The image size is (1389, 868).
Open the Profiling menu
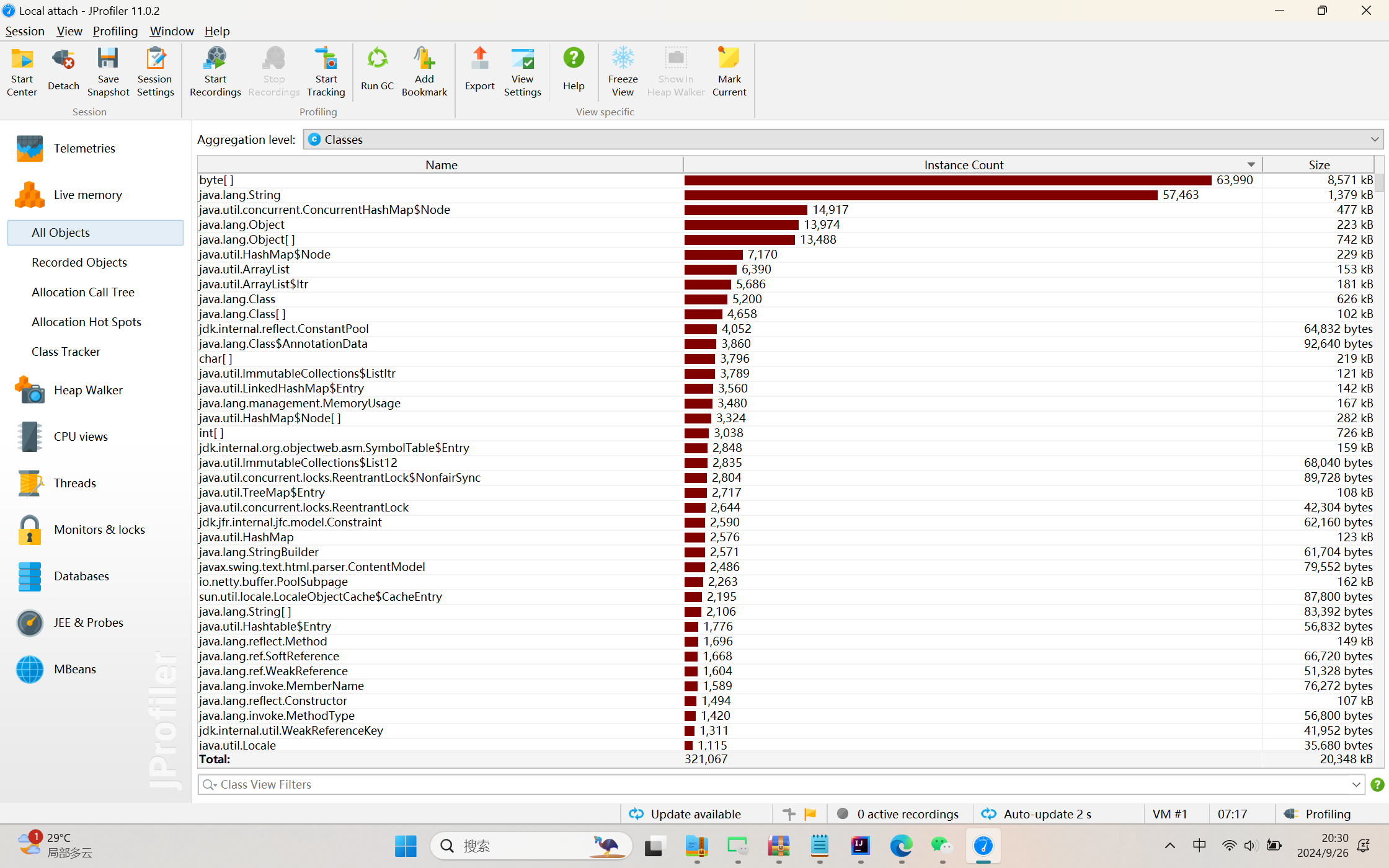[115, 31]
